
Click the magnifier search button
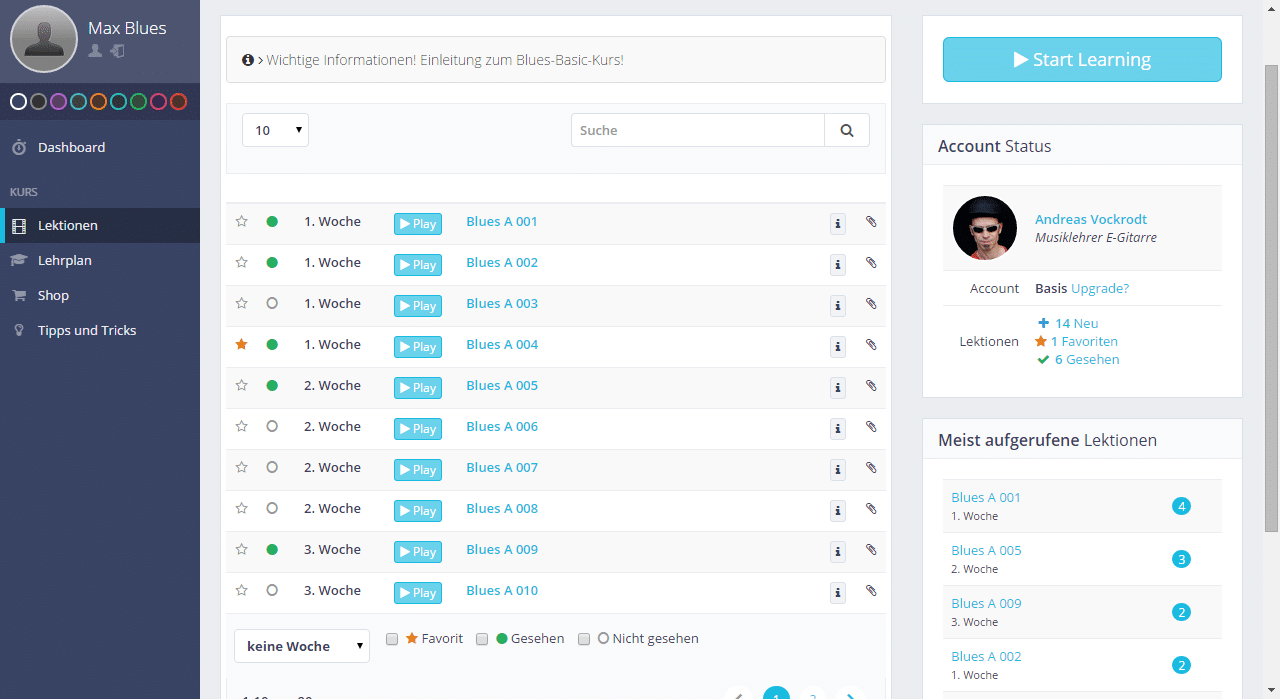[x=847, y=130]
